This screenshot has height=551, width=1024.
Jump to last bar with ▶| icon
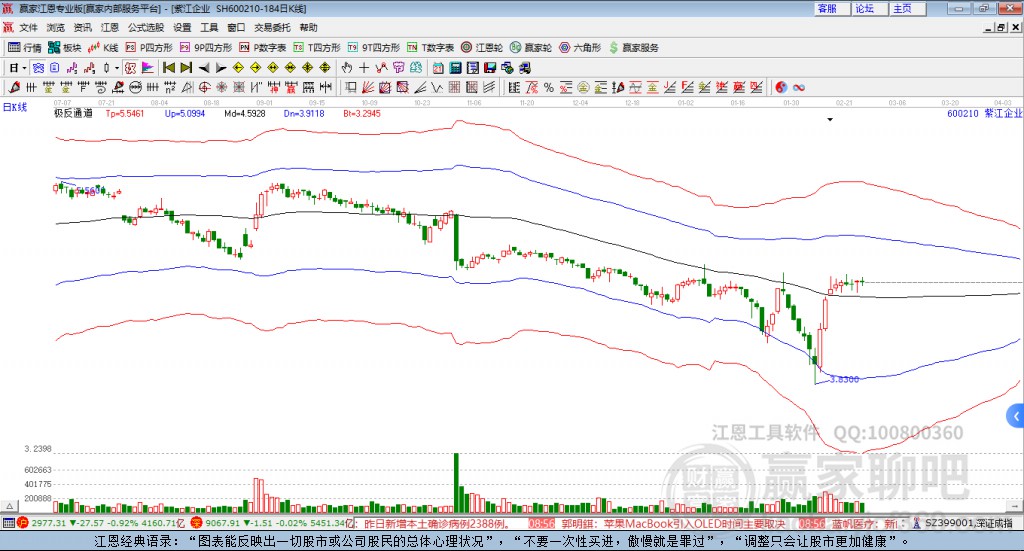pyautogui.click(x=186, y=68)
